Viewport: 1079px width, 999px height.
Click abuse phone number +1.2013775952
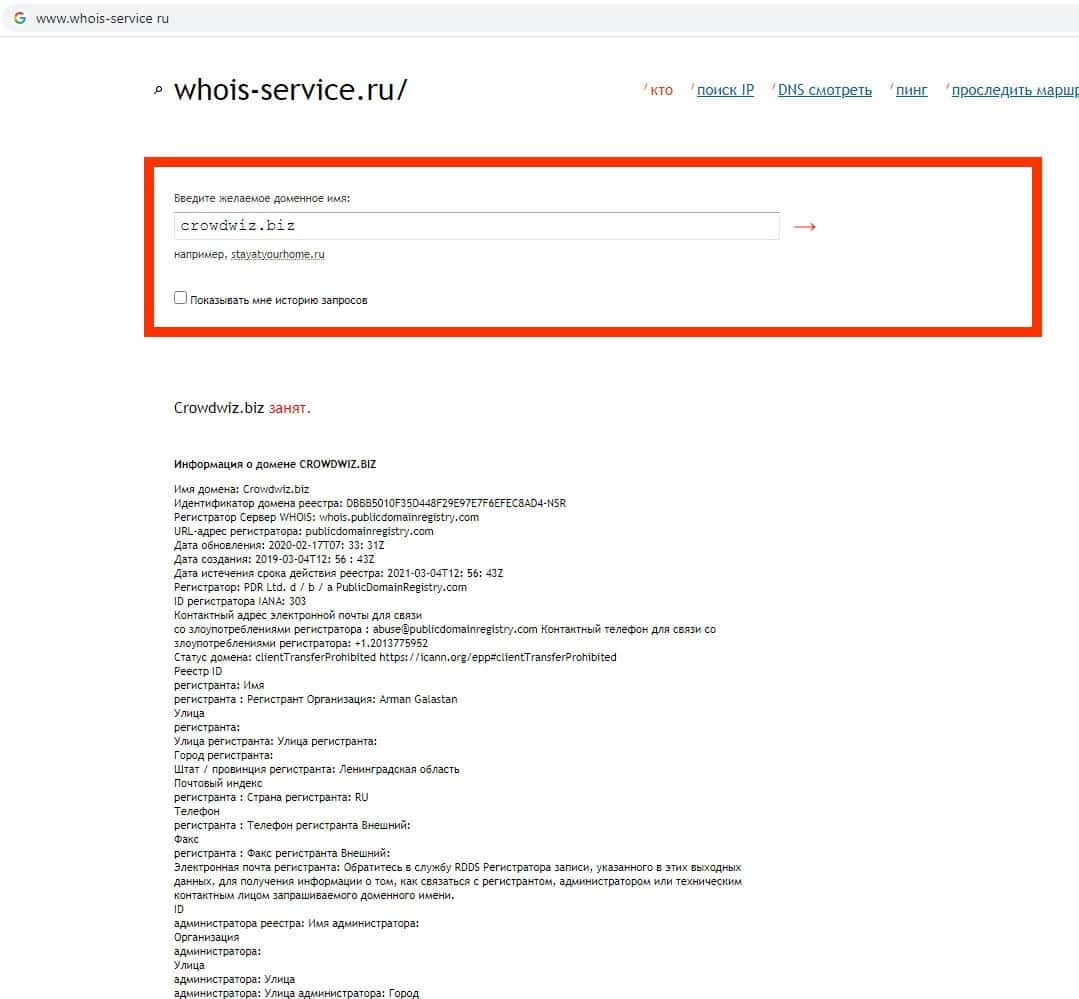coord(391,643)
